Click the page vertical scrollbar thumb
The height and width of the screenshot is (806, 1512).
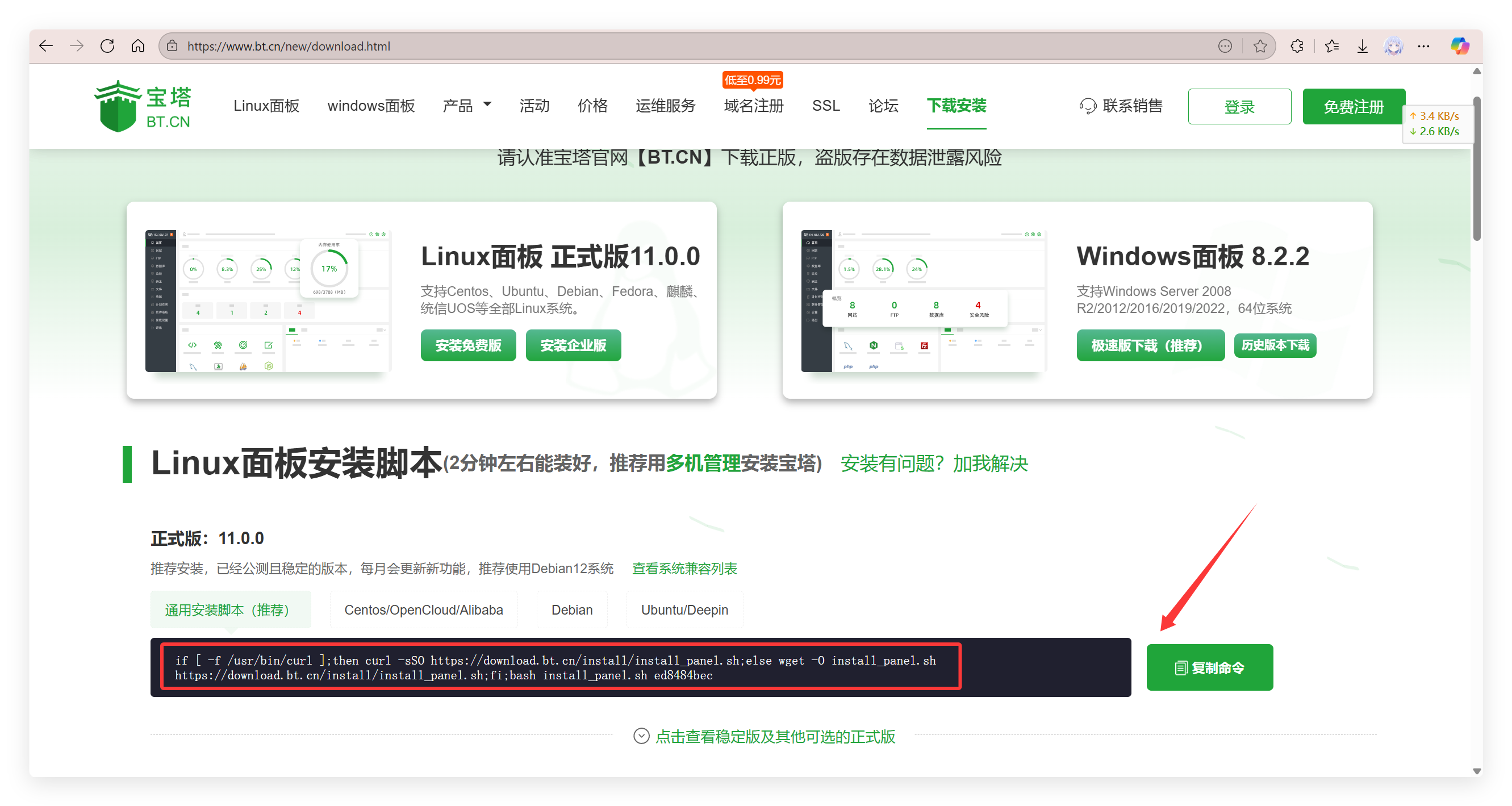pos(1477,169)
